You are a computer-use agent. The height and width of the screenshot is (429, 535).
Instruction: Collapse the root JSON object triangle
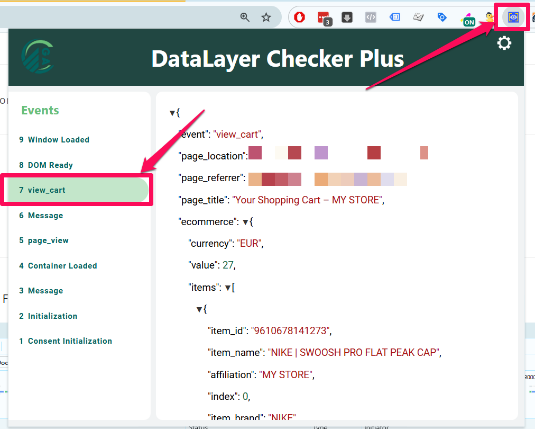172,113
